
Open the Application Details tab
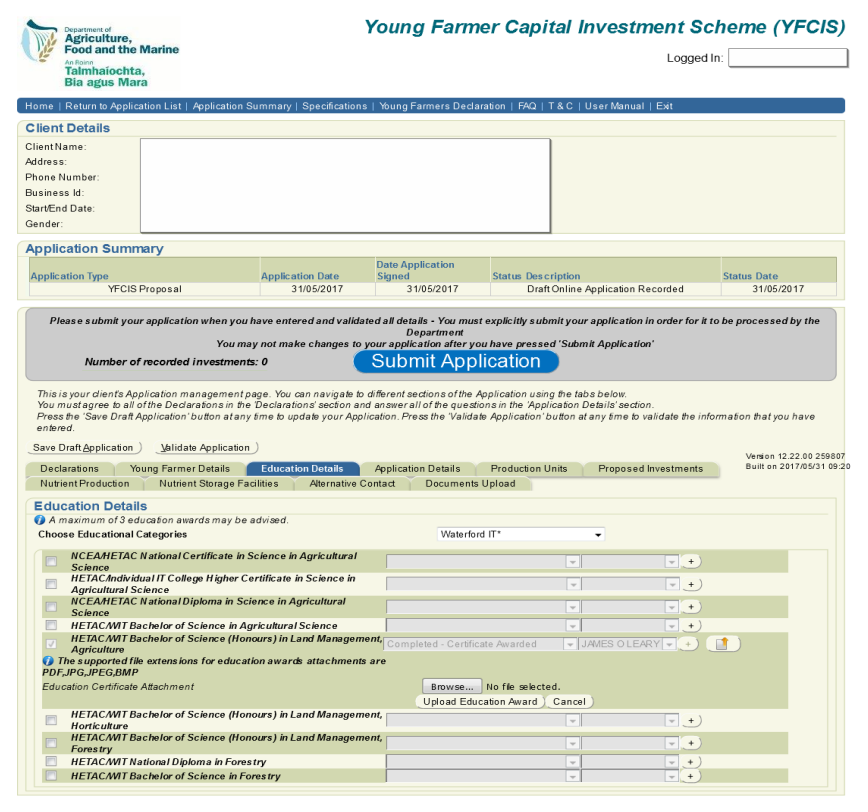[417, 469]
